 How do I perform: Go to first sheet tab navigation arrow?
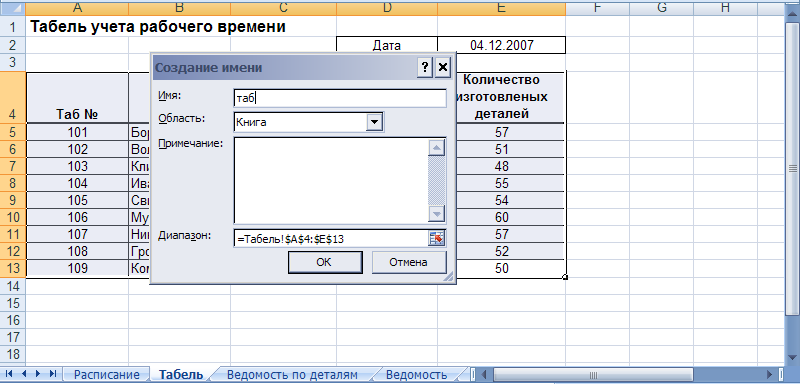[x=9, y=374]
